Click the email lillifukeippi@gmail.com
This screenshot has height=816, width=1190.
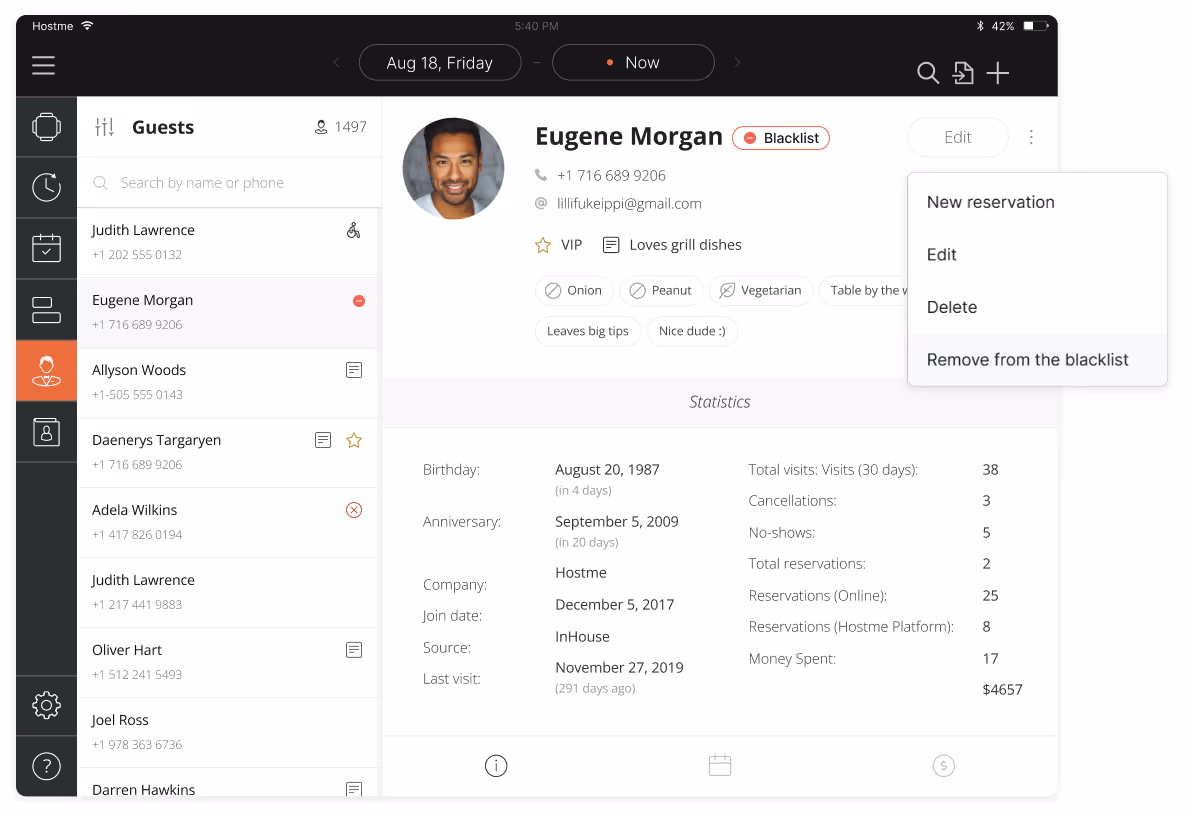629,204
